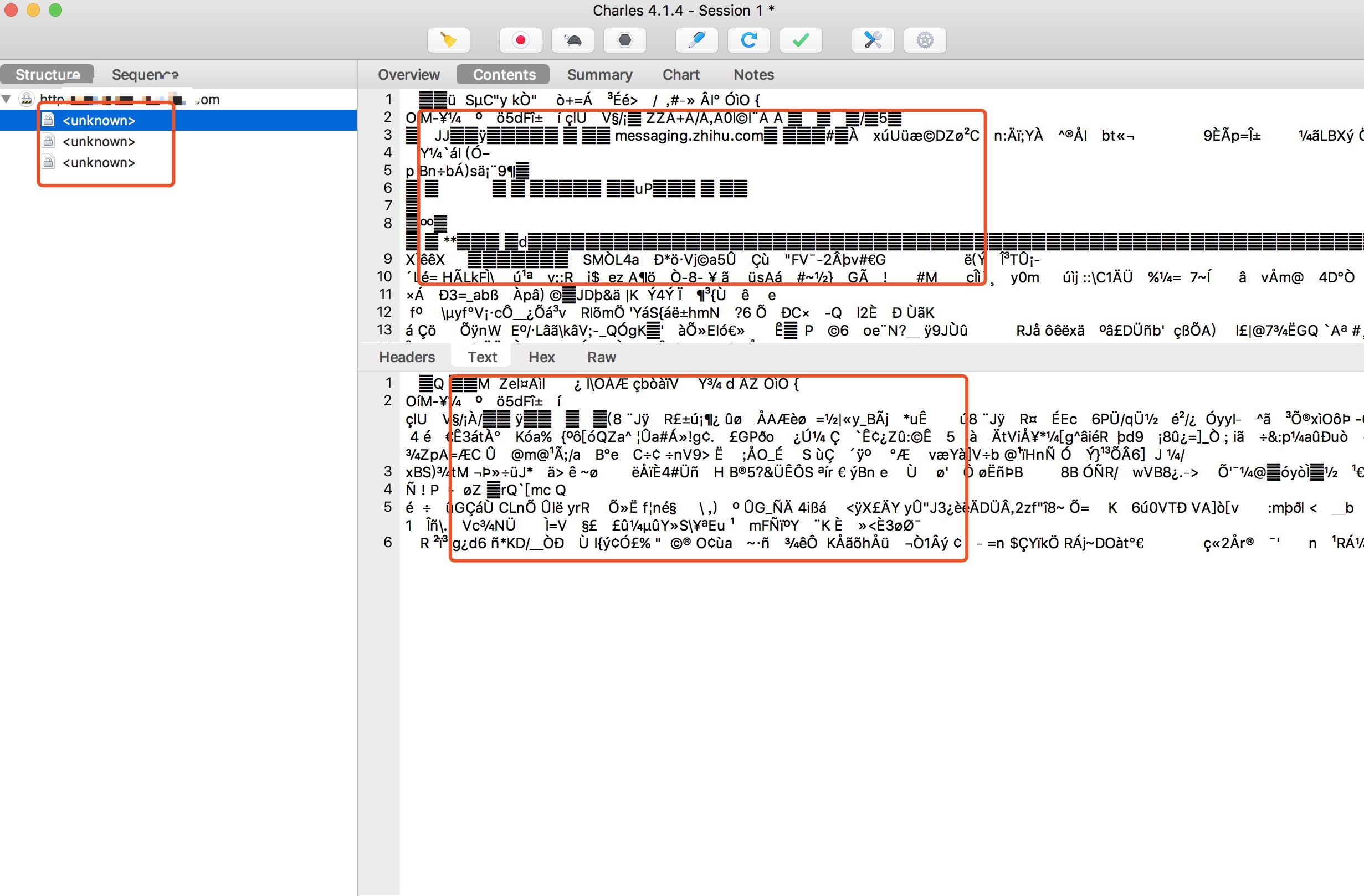Switch to the Chart tab
The height and width of the screenshot is (896, 1364).
[681, 74]
